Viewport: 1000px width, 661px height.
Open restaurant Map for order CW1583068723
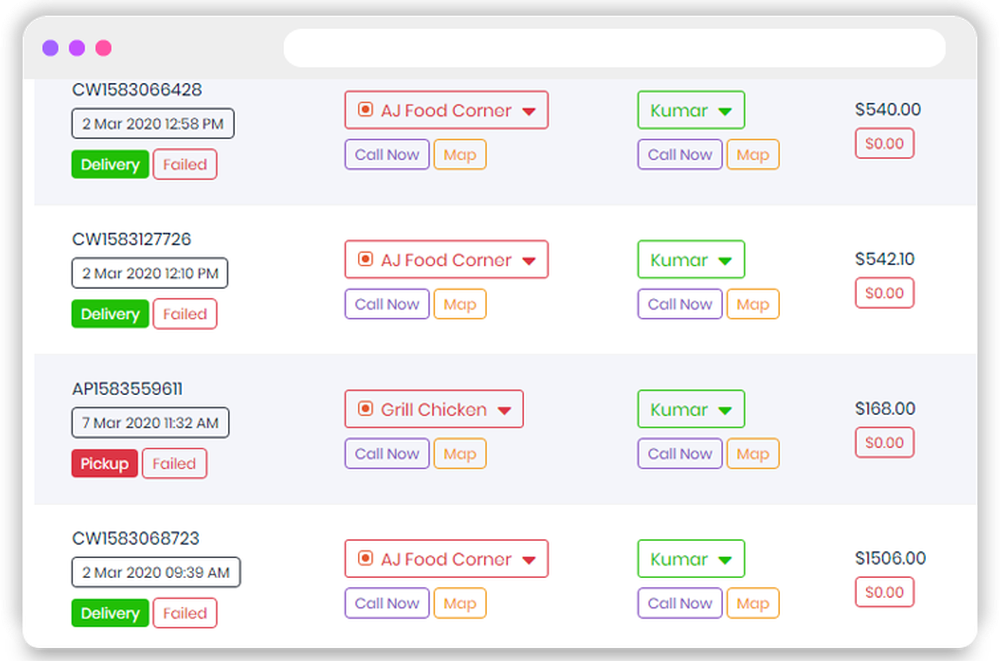point(460,603)
